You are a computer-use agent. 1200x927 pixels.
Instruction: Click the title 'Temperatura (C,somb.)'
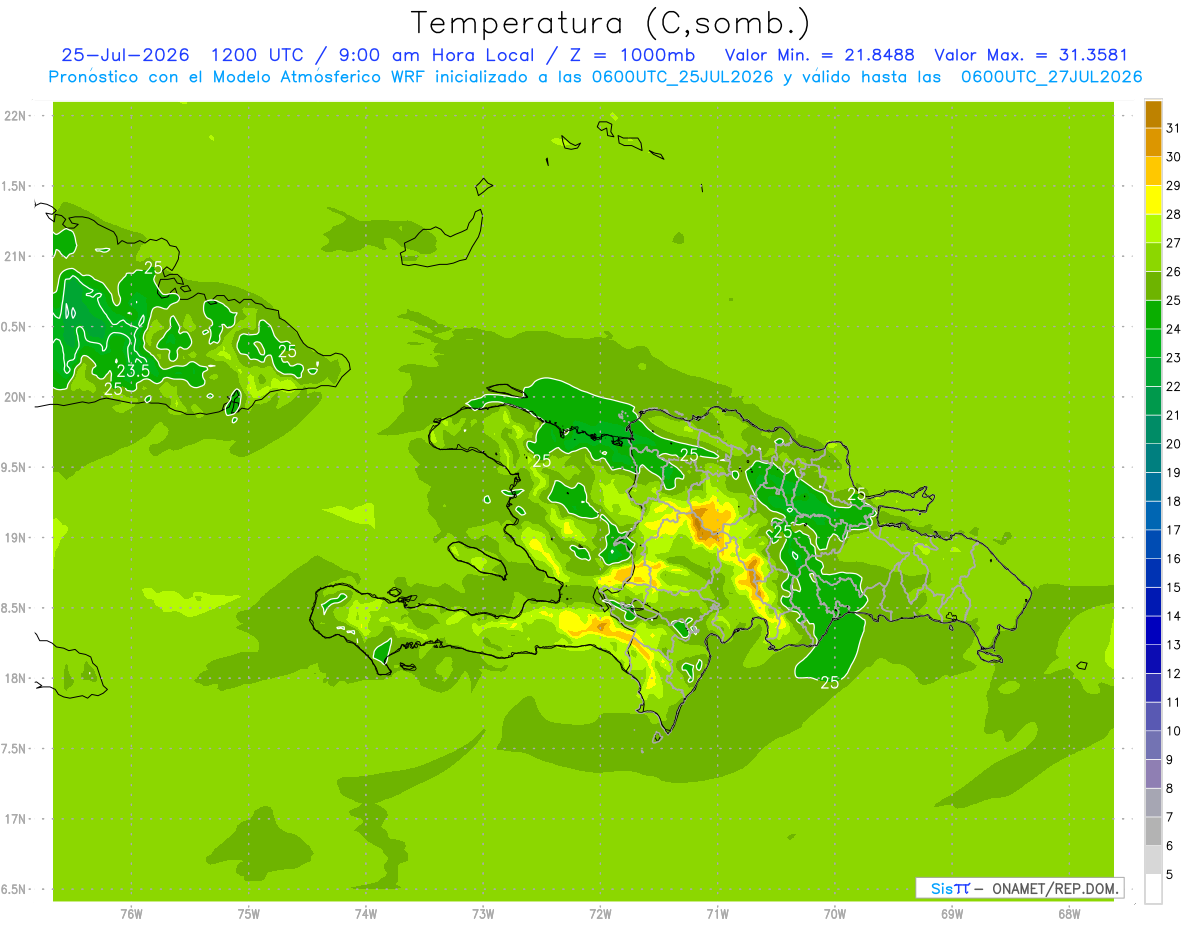[611, 23]
